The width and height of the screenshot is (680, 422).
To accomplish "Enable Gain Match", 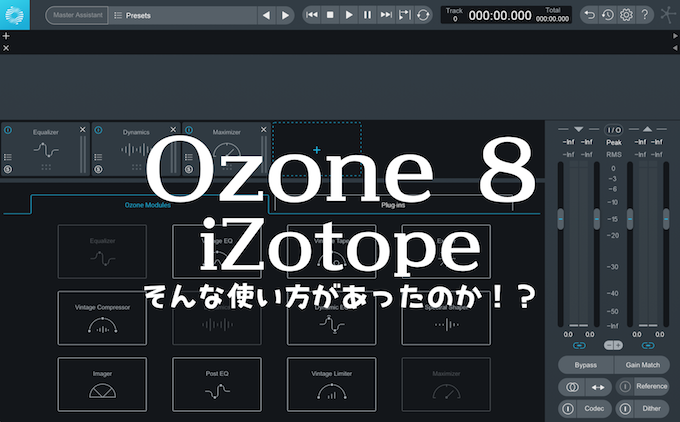I will click(642, 365).
